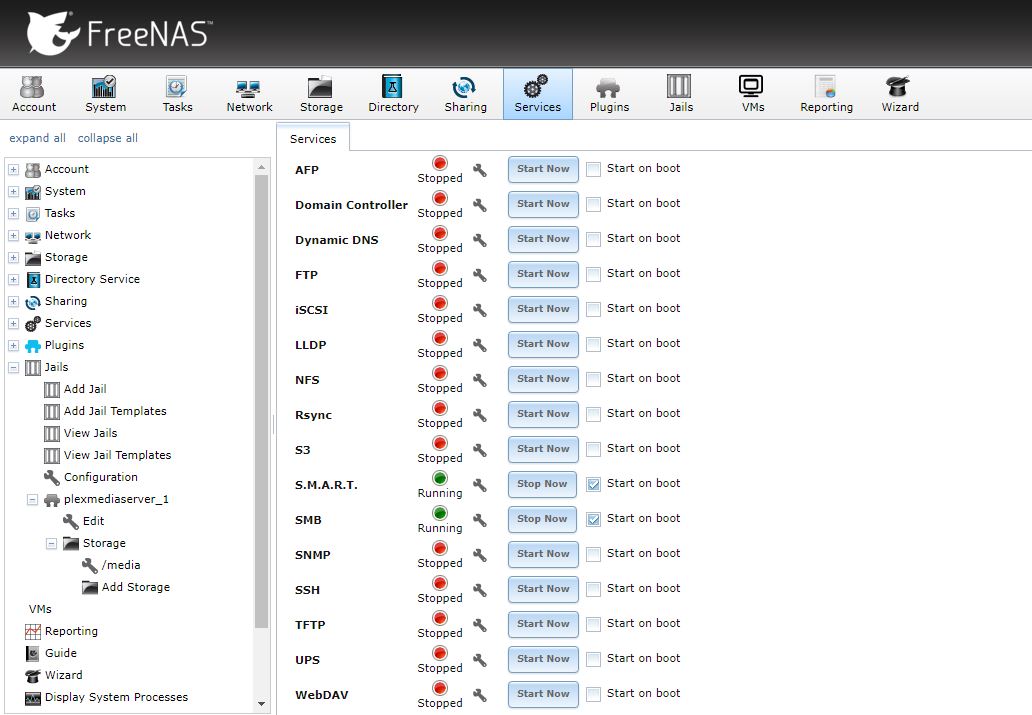Stop the S.M.A.R.T. service now

(x=542, y=485)
